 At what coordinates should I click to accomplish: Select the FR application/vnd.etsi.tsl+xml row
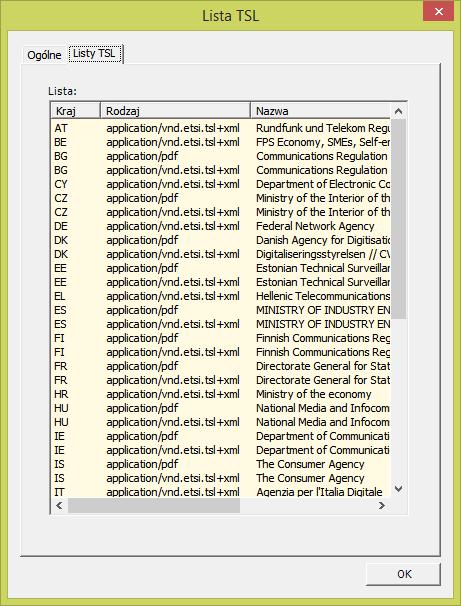221,380
